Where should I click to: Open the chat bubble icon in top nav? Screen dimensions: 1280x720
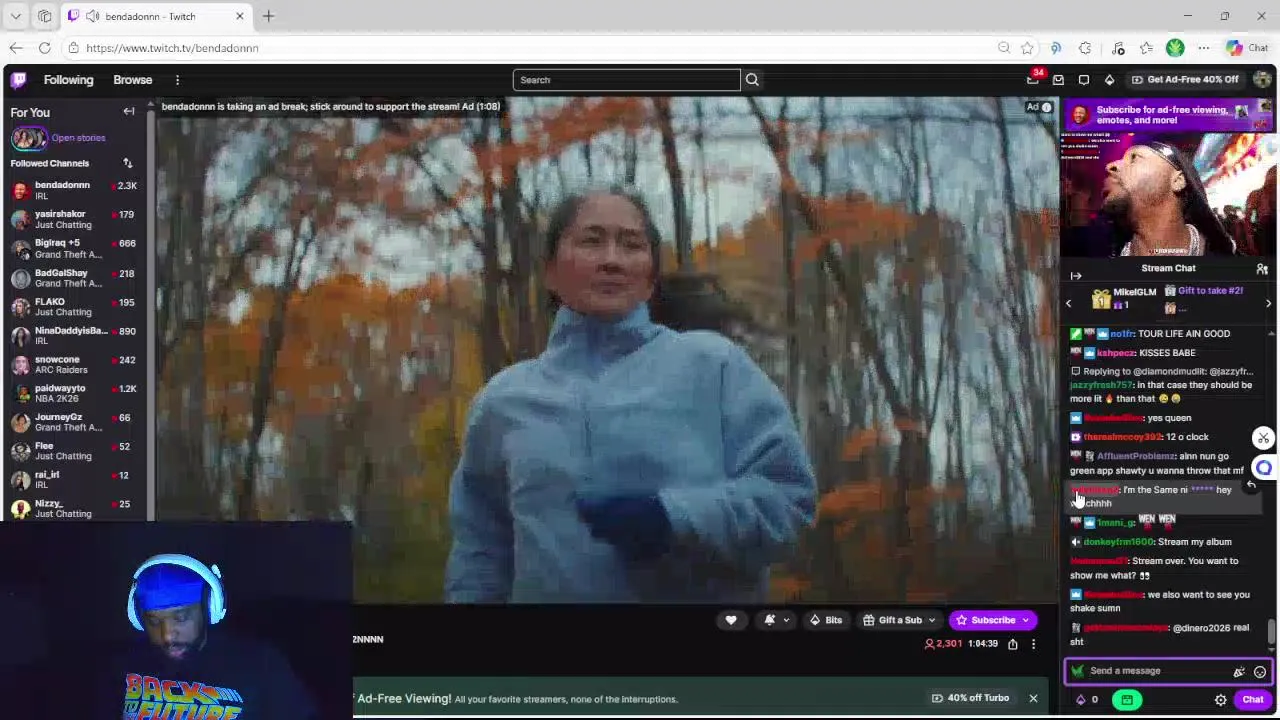click(1084, 80)
